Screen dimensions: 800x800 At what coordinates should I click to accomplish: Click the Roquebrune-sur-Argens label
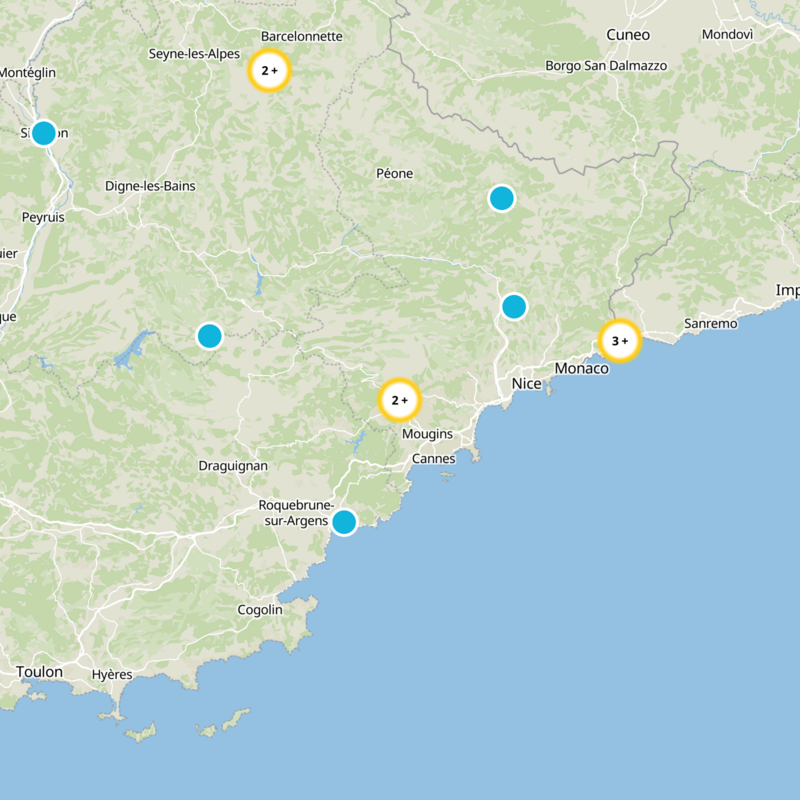296,513
